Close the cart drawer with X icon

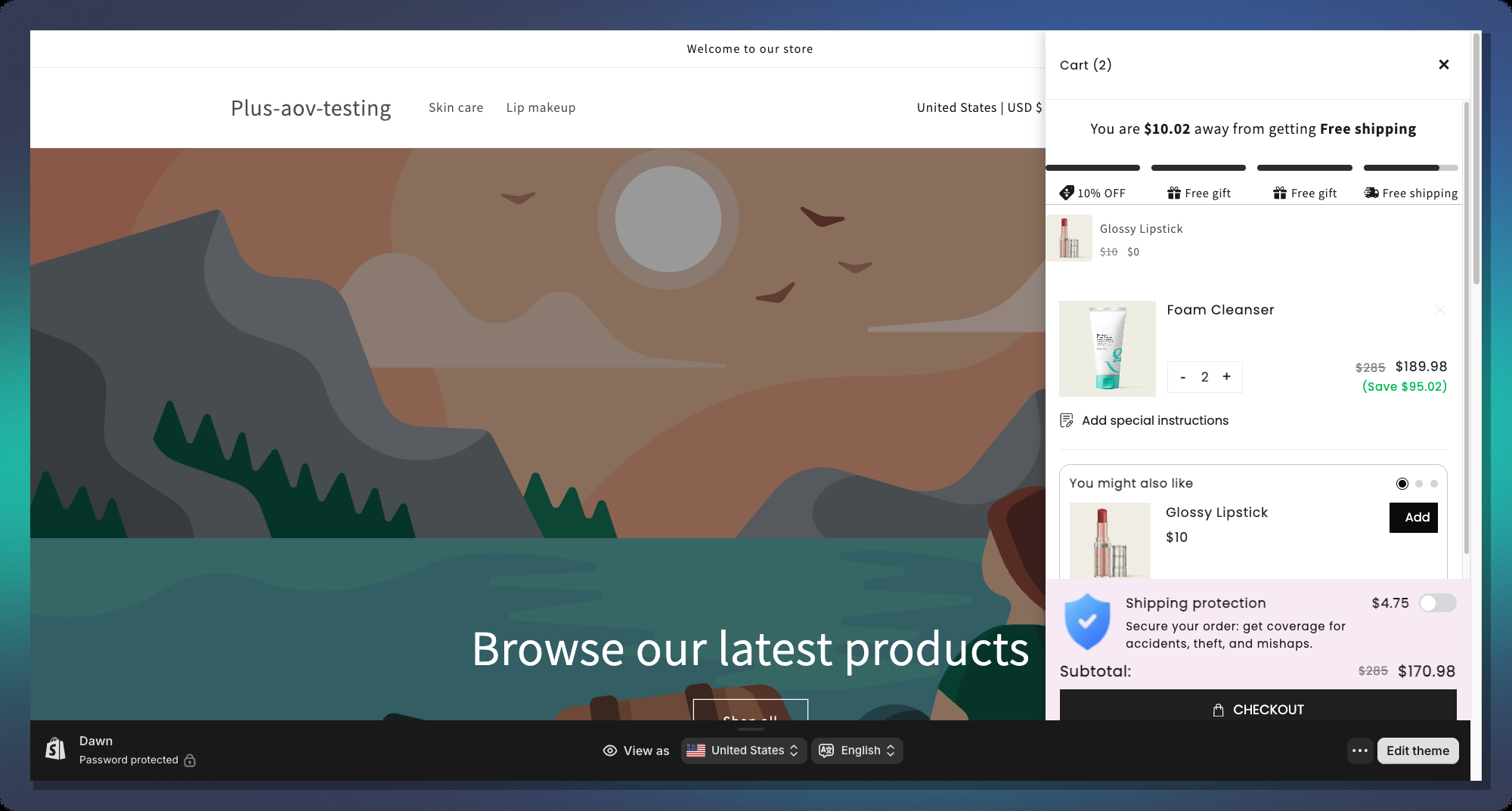pos(1443,65)
